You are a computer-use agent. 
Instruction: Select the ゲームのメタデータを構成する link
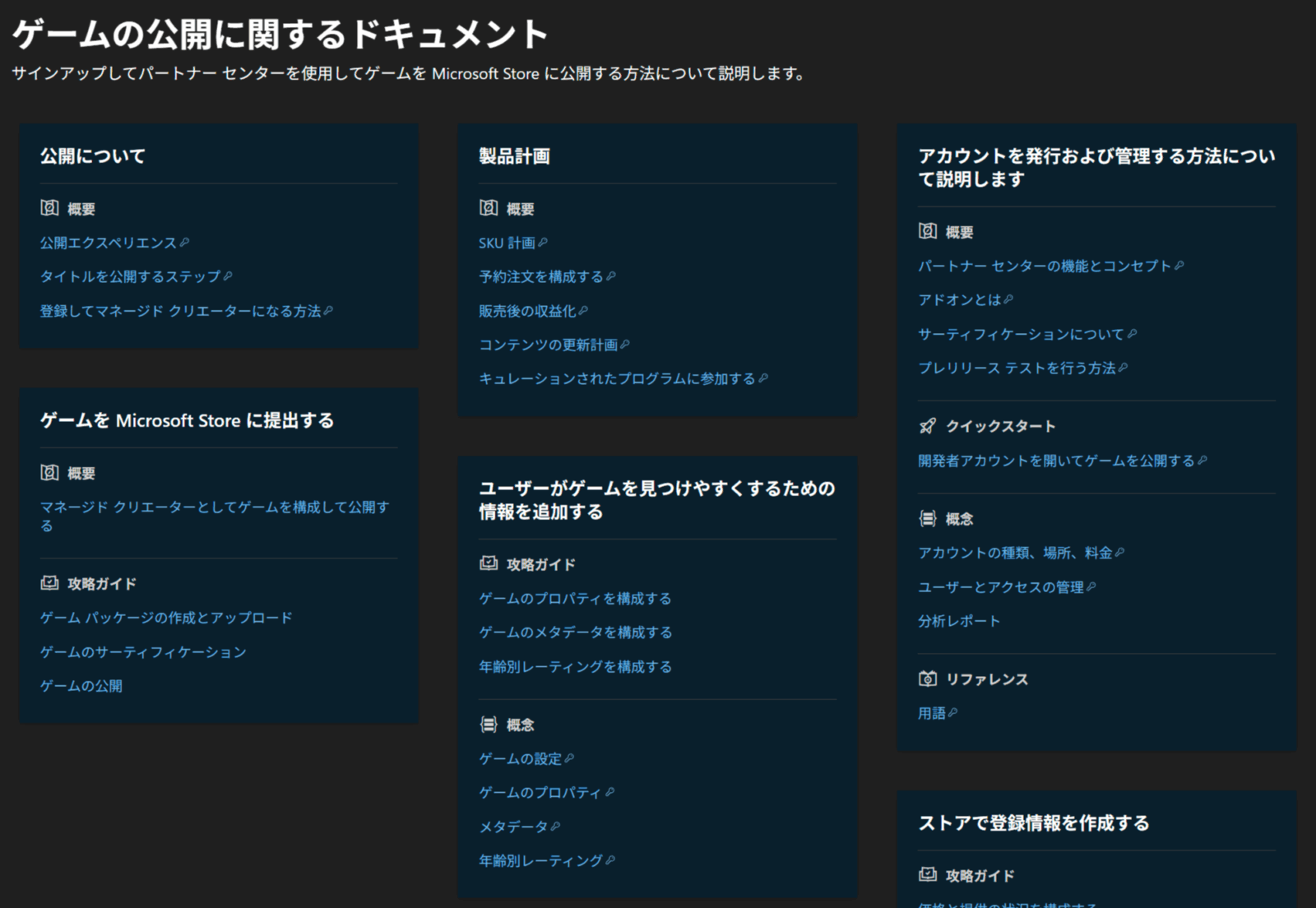[x=575, y=632]
